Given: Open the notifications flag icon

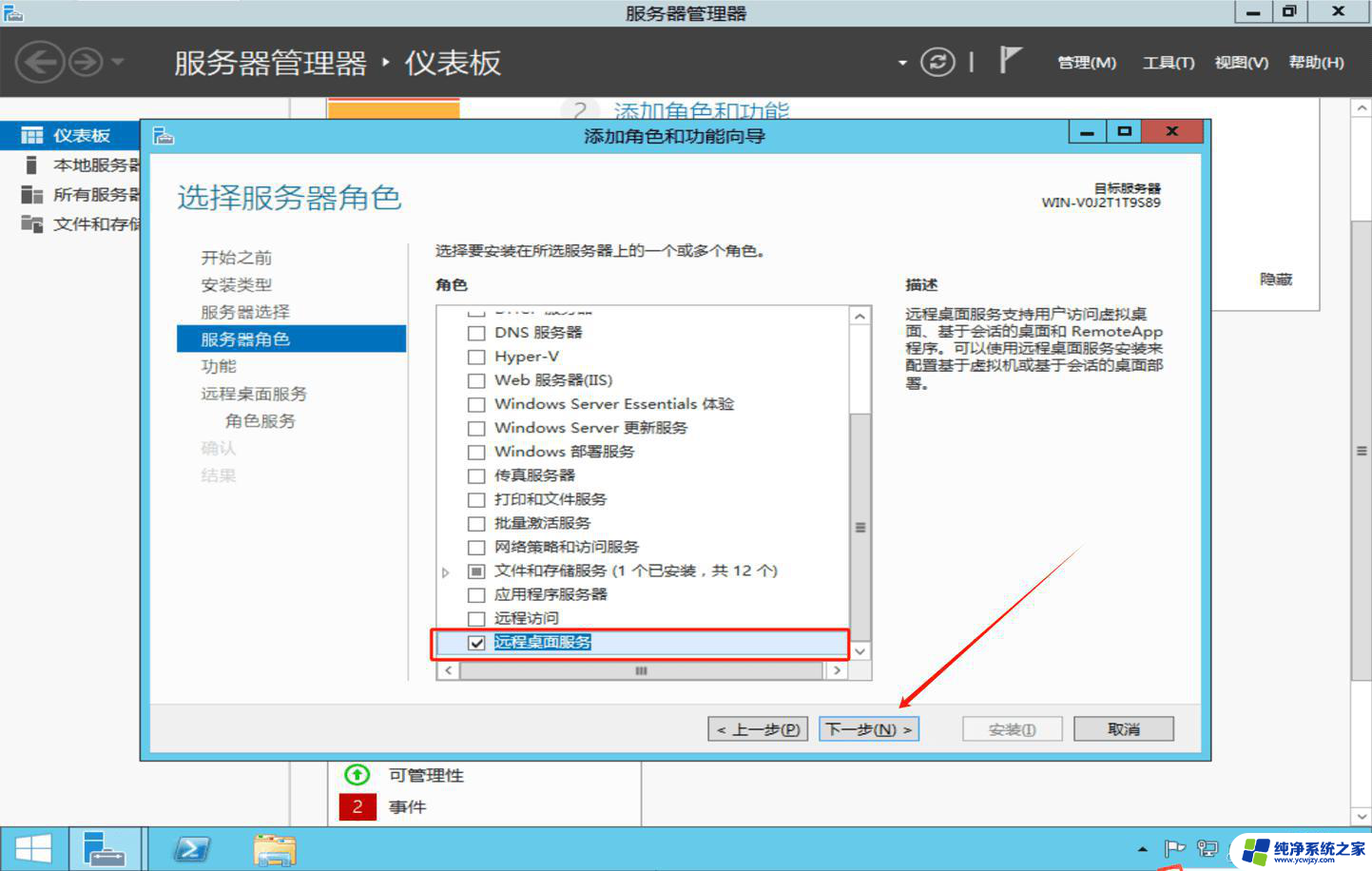Looking at the screenshot, I should [1010, 61].
